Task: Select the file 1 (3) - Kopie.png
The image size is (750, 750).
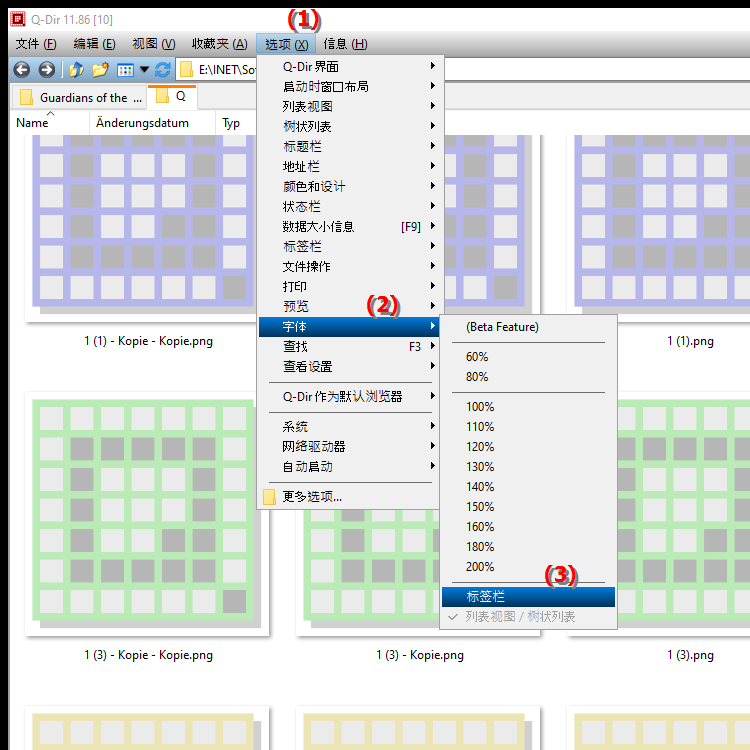Action: [x=419, y=655]
